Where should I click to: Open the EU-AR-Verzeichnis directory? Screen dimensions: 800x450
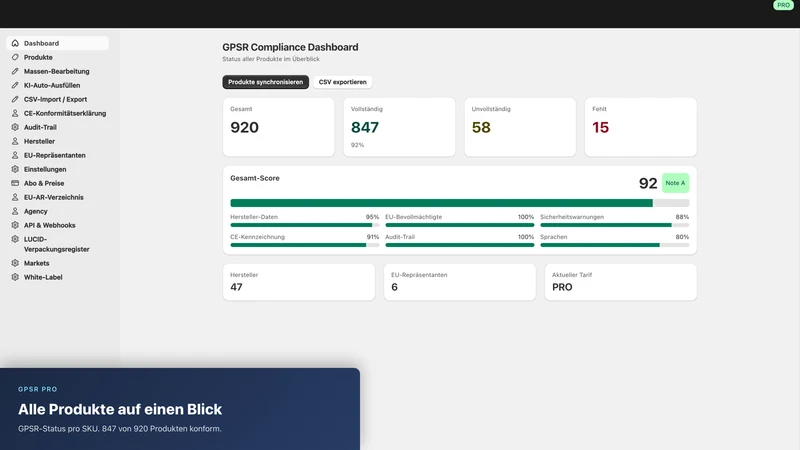point(57,197)
